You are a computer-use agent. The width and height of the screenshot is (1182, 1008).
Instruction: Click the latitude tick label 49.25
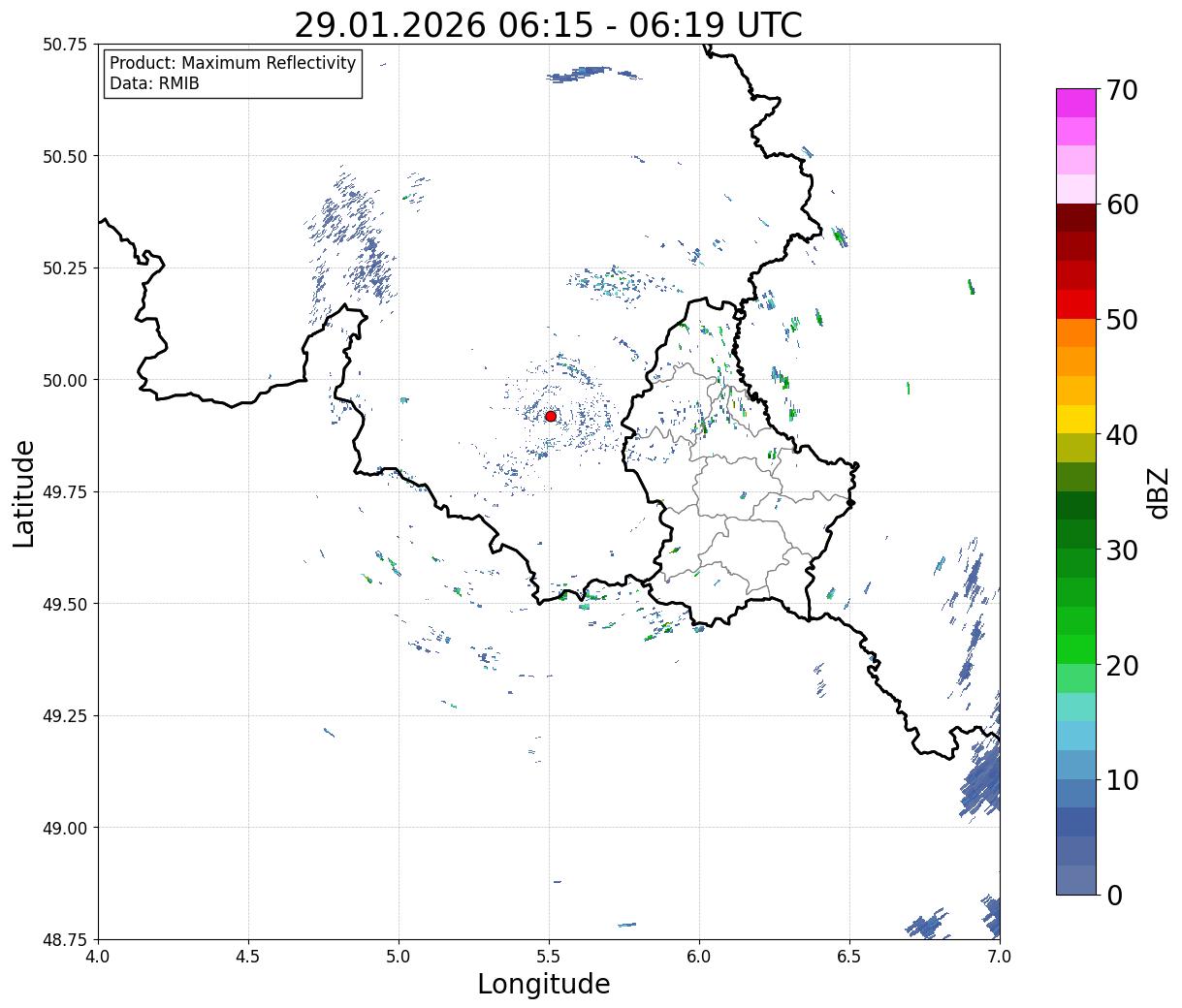tap(64, 716)
